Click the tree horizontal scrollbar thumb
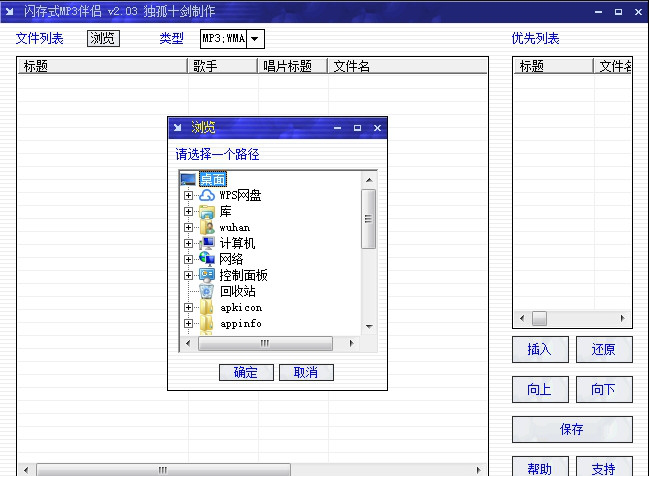This screenshot has height=495, width=649. (x=265, y=343)
